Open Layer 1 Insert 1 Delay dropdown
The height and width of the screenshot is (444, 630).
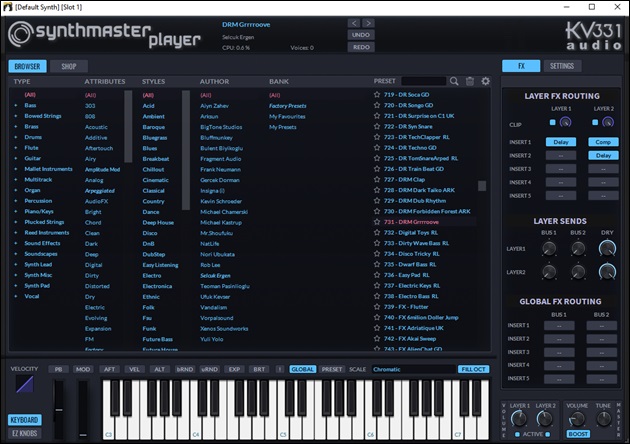click(x=561, y=142)
